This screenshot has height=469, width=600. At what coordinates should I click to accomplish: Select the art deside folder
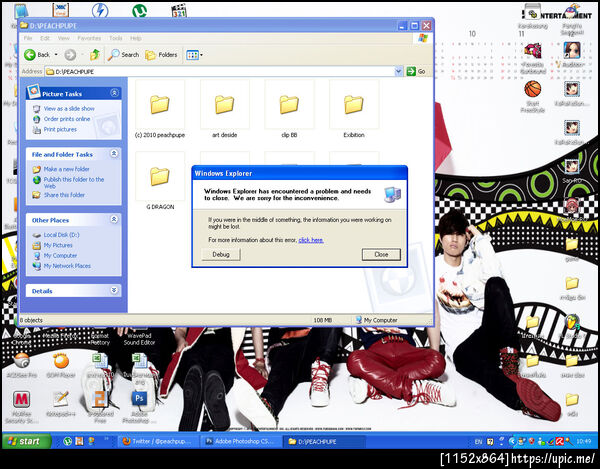(x=225, y=110)
